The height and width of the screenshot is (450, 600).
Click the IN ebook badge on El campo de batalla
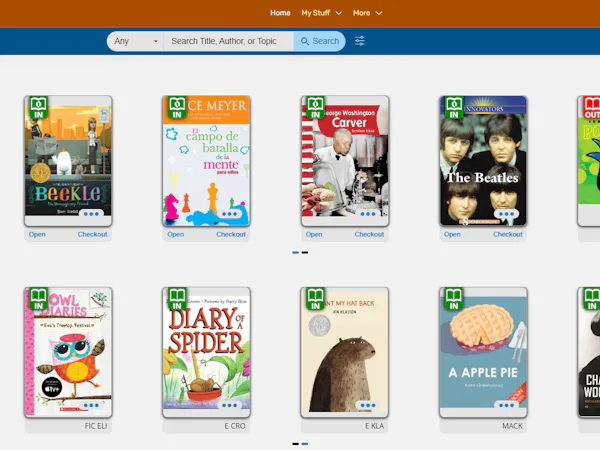177,108
